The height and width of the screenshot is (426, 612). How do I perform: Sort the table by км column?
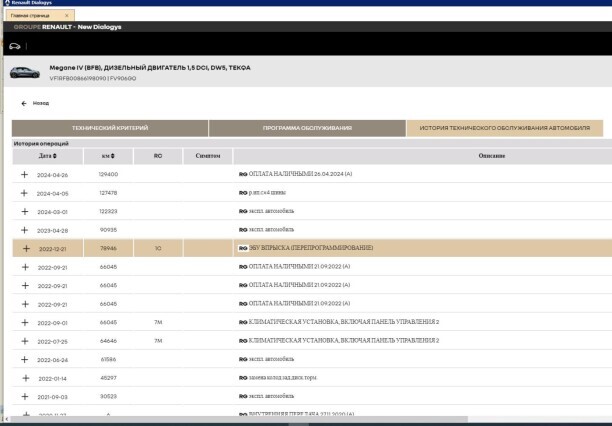pos(108,156)
